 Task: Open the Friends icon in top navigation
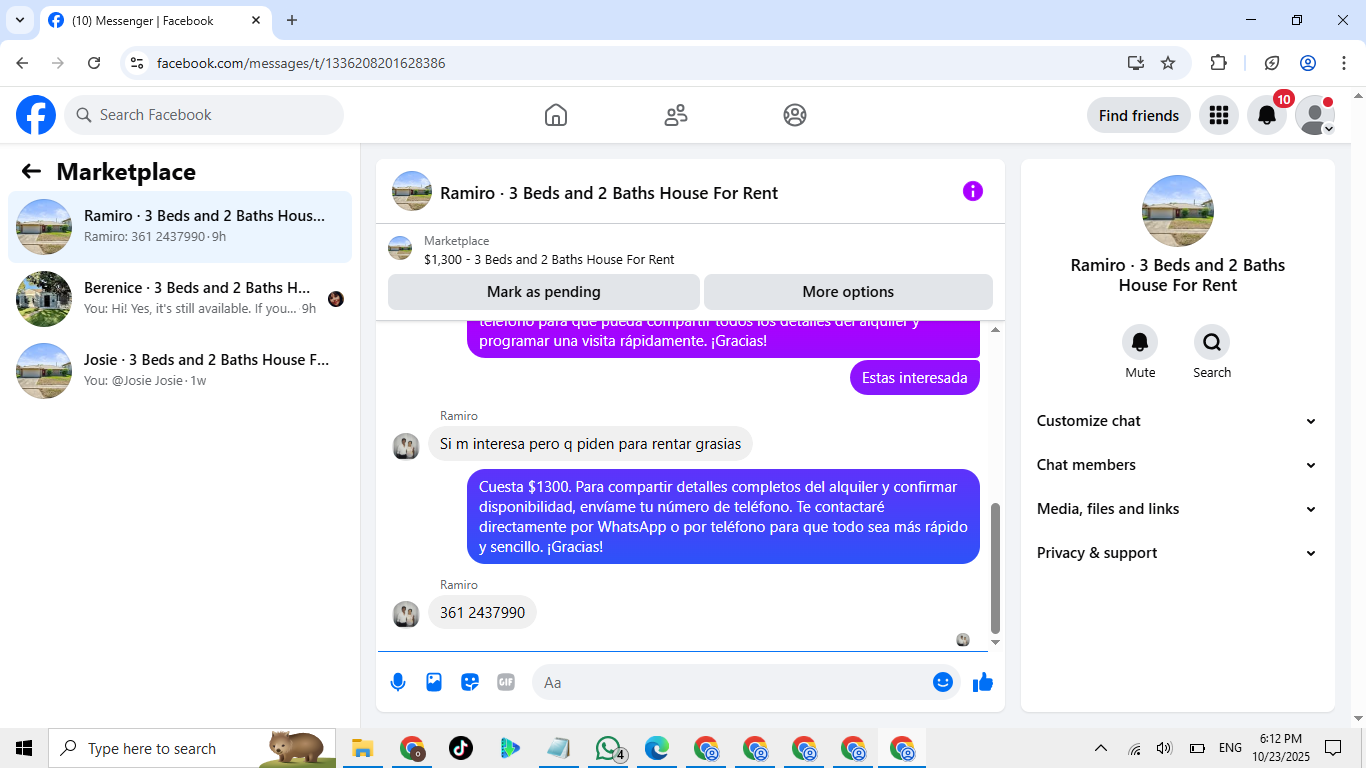676,115
